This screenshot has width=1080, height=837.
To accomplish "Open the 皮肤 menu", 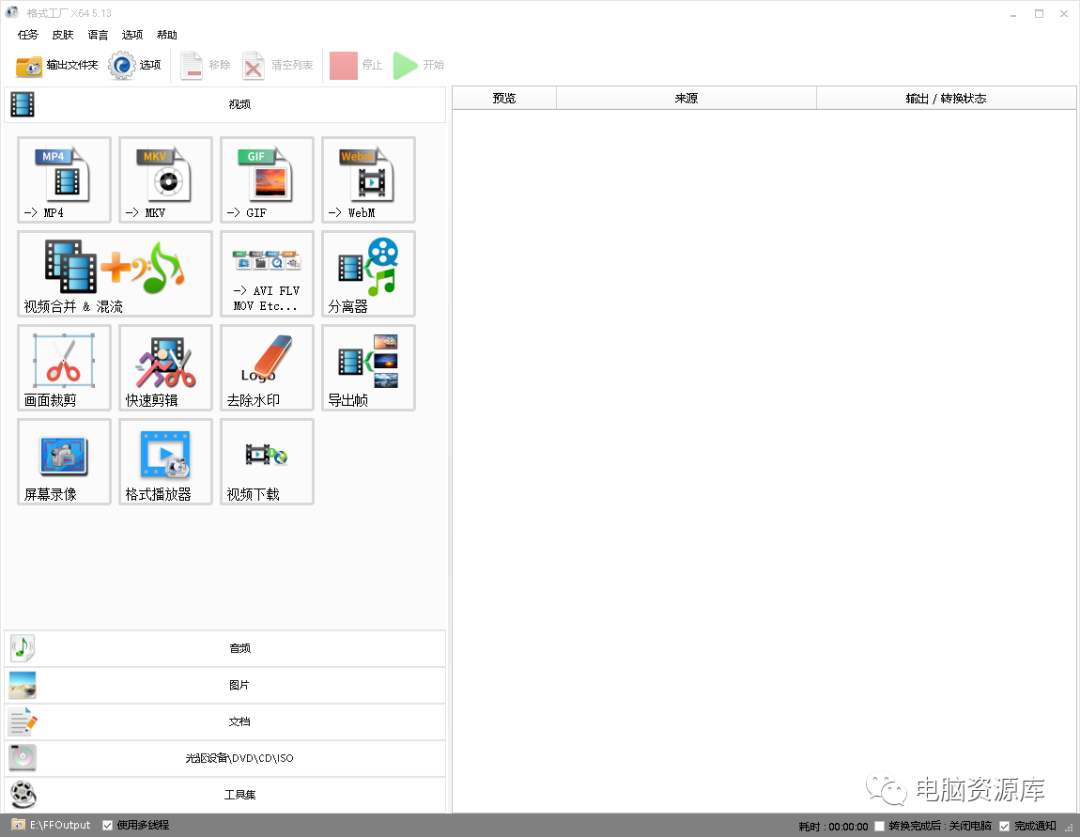I will [x=63, y=34].
